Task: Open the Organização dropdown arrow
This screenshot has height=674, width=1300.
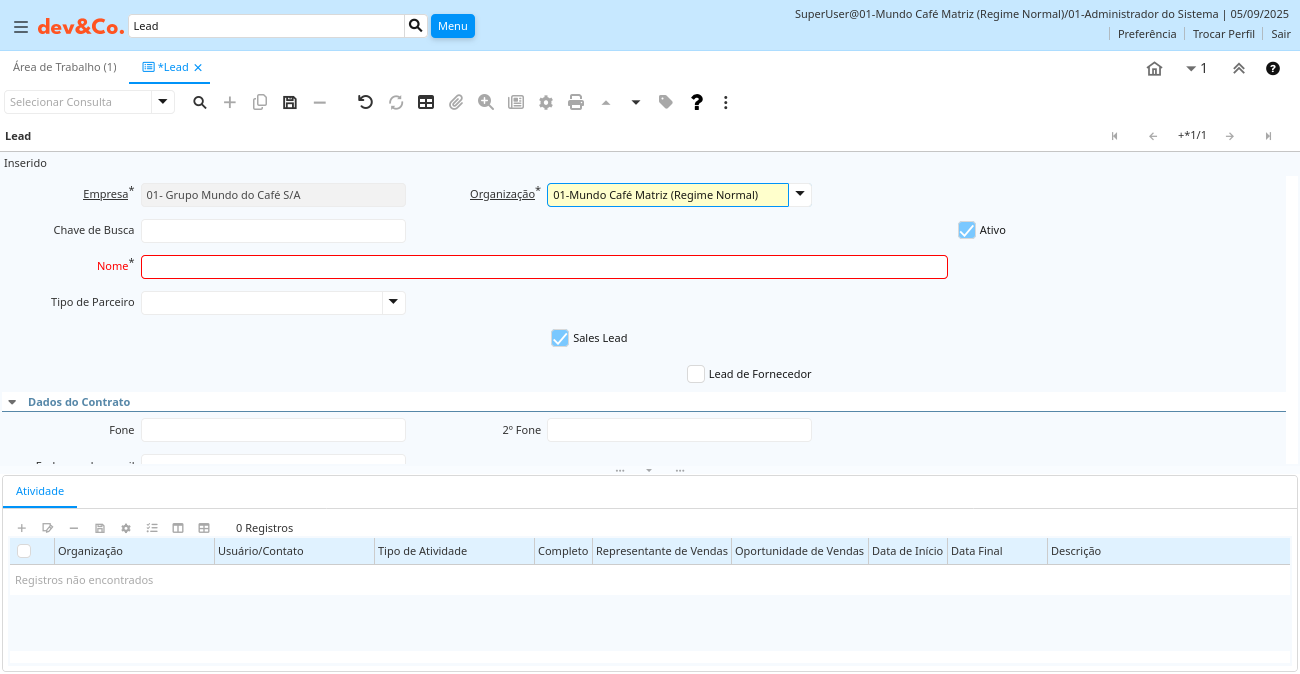Action: [800, 195]
